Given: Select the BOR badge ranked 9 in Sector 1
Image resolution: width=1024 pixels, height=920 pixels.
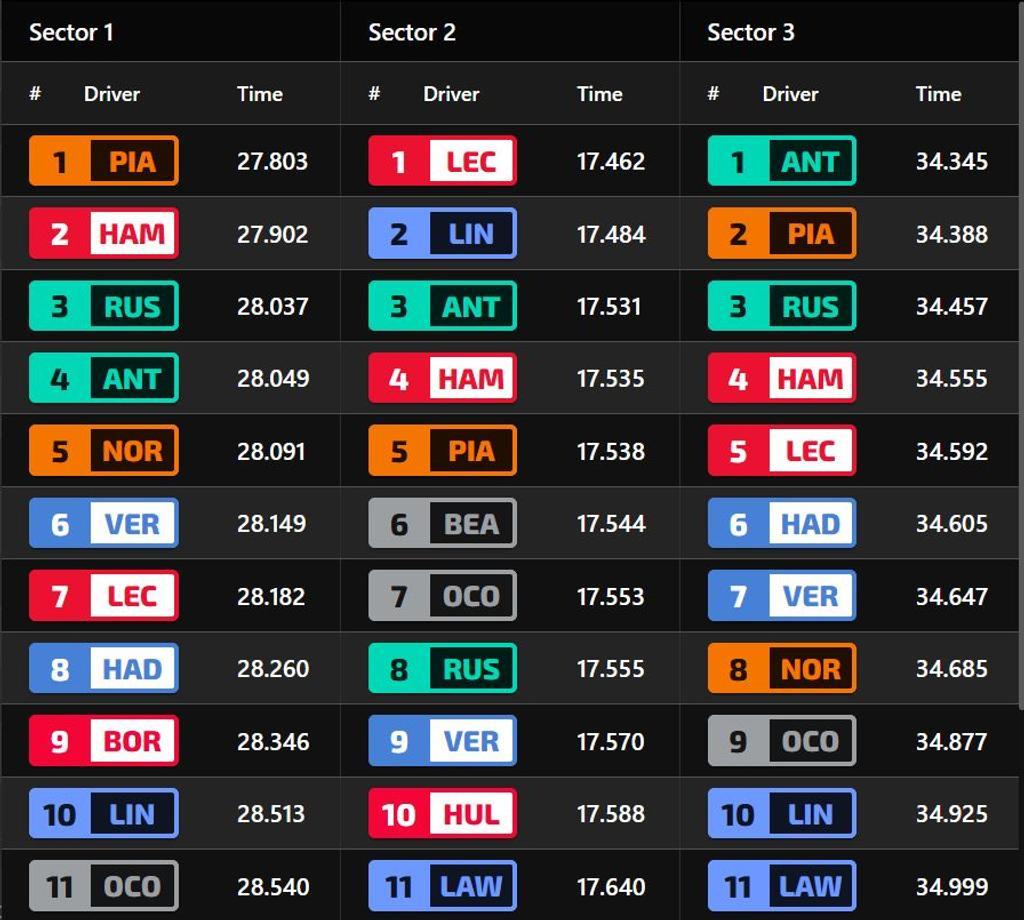Looking at the screenshot, I should click(x=104, y=740).
